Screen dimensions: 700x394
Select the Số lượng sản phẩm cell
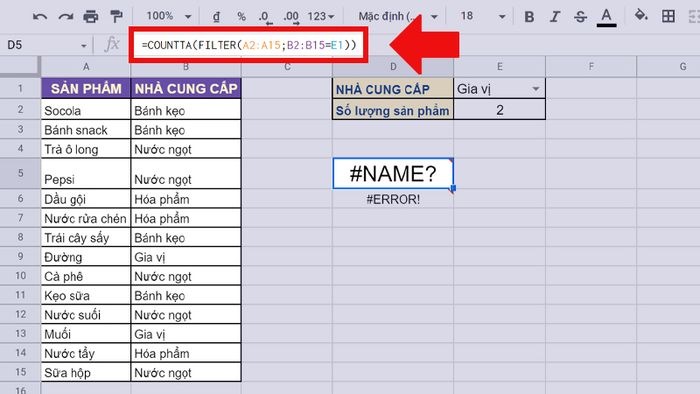(x=393, y=110)
